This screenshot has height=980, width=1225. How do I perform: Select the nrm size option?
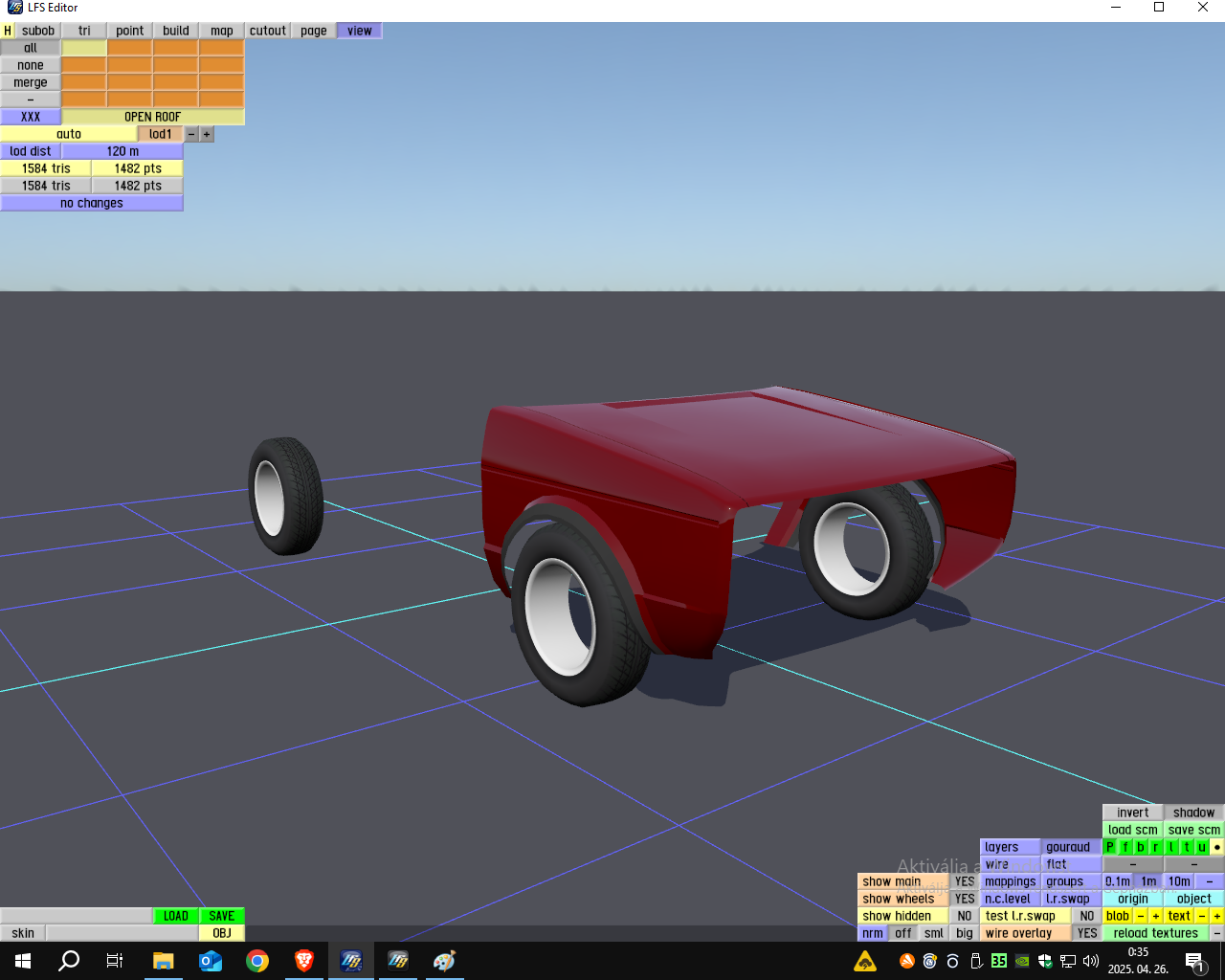(x=873, y=933)
